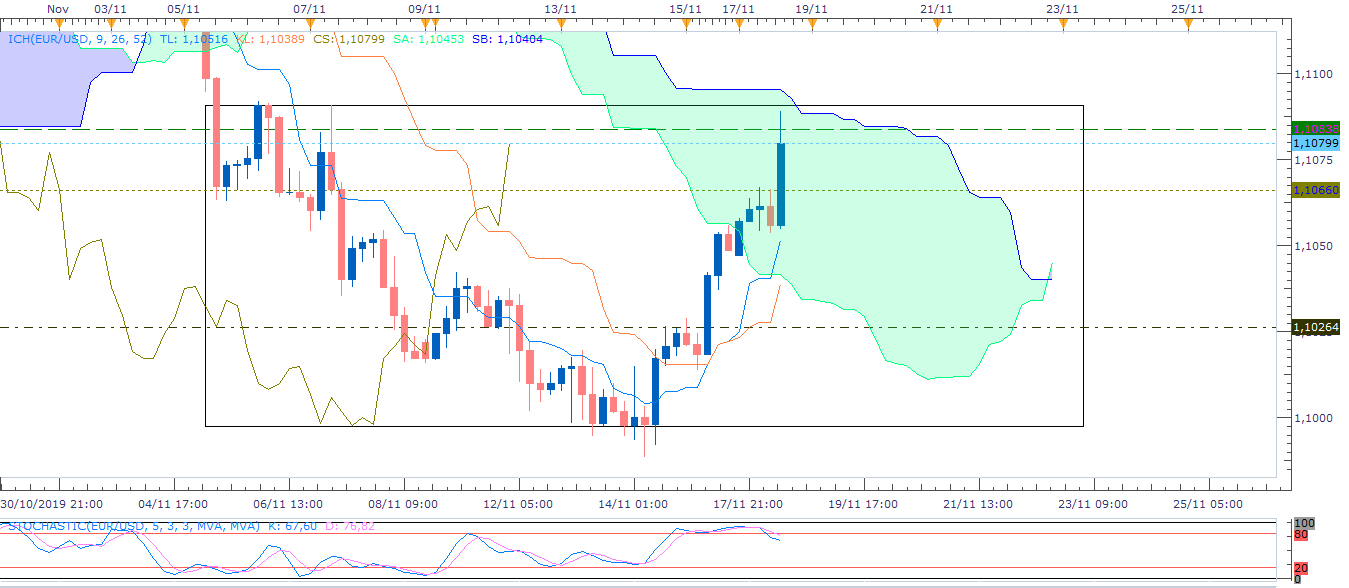Click the orange marker under 03/11

pyautogui.click(x=110, y=25)
